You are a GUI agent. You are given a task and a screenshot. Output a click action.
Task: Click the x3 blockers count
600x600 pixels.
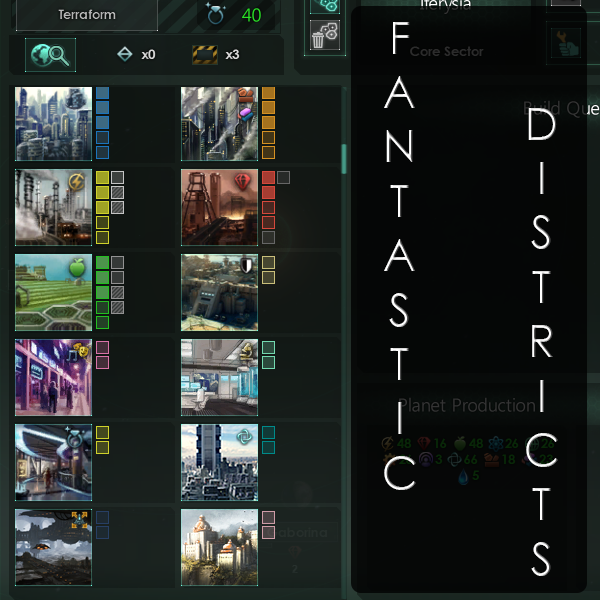[x=232, y=55]
